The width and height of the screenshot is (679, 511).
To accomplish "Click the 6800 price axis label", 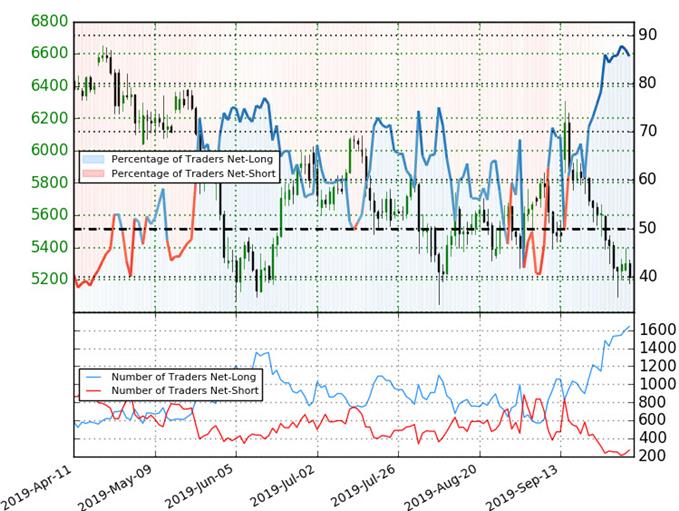I will (49, 21).
